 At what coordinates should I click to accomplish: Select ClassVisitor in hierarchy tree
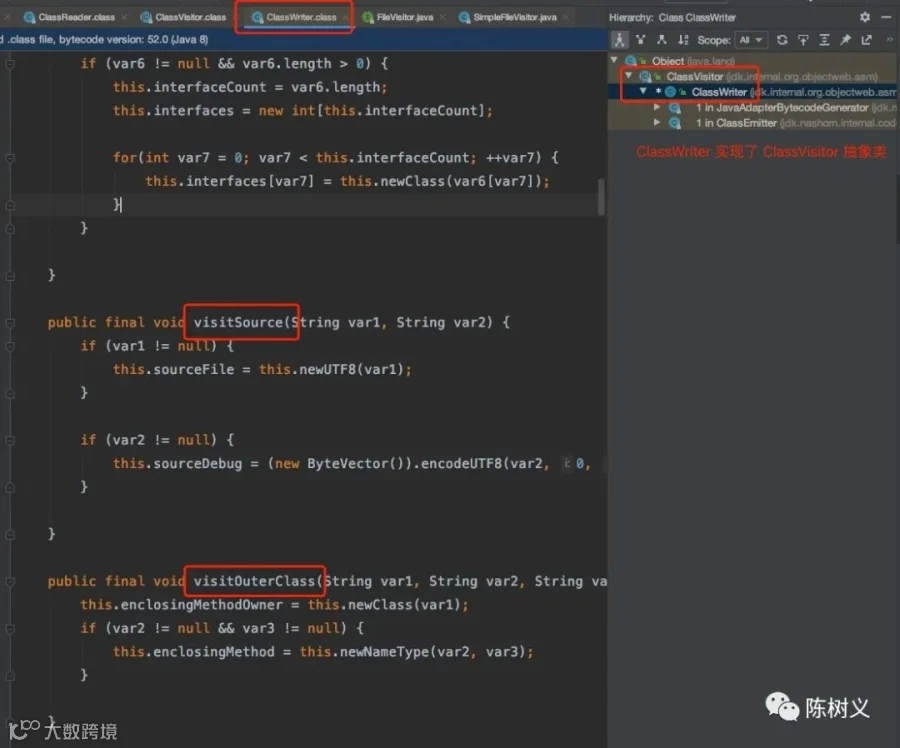pos(695,76)
